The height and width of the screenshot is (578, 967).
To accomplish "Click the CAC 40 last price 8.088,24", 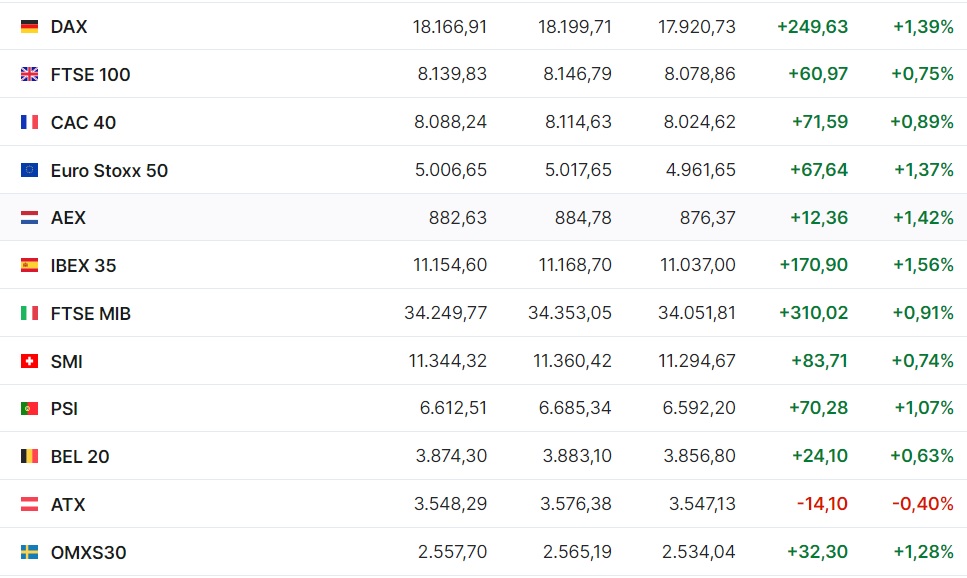I will [450, 122].
